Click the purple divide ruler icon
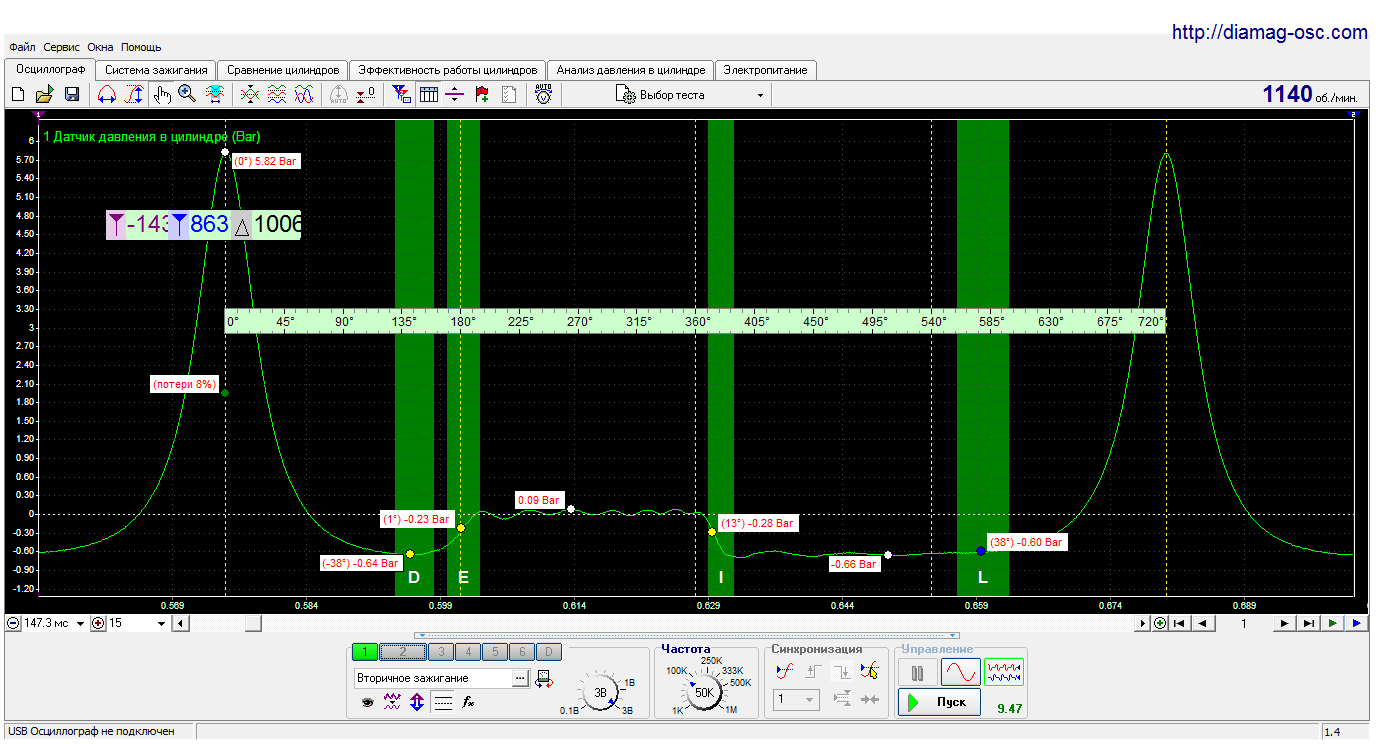This screenshot has height=744, width=1382. 455,94
